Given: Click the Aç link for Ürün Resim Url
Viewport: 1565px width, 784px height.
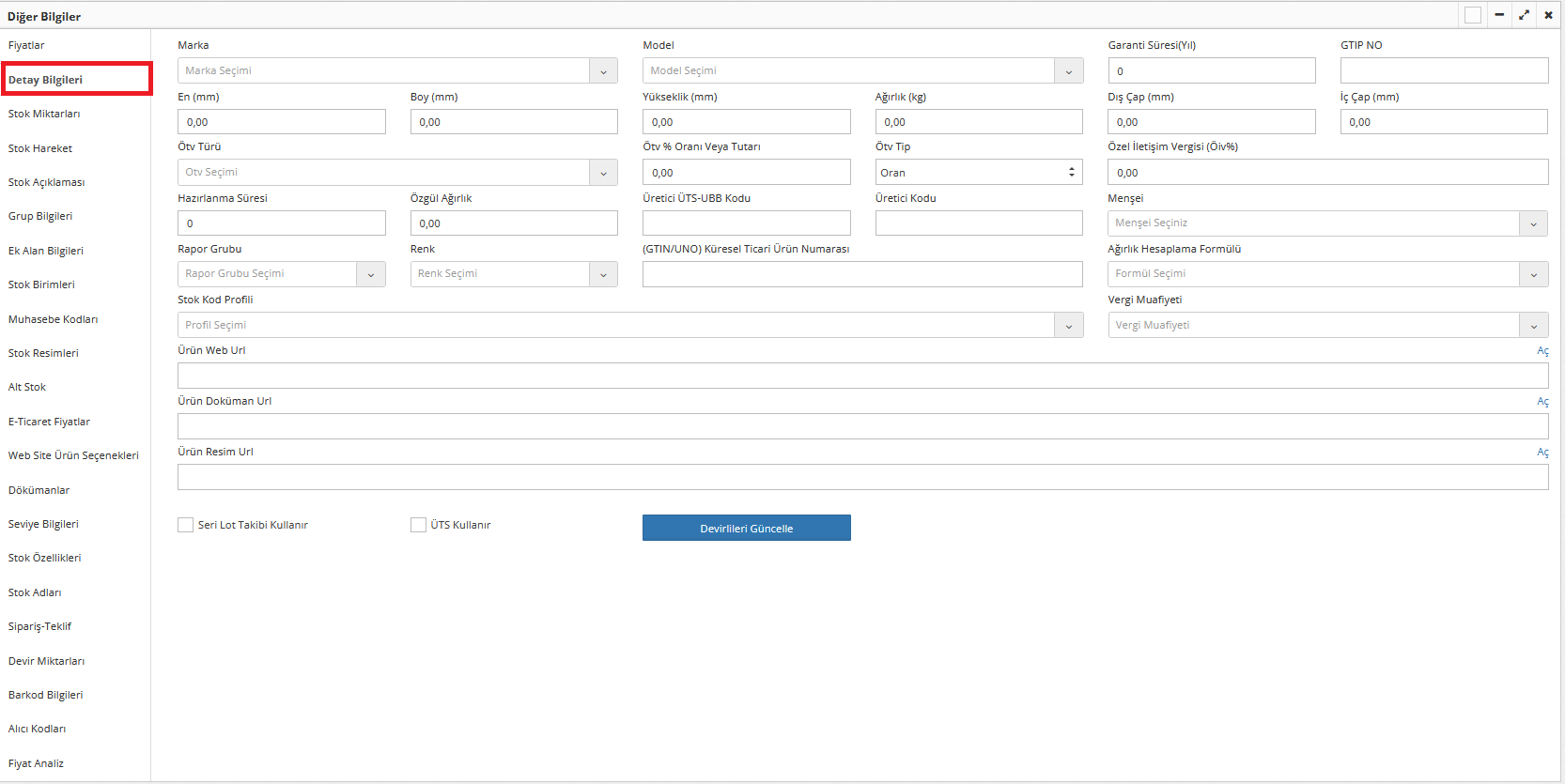Looking at the screenshot, I should (1542, 453).
